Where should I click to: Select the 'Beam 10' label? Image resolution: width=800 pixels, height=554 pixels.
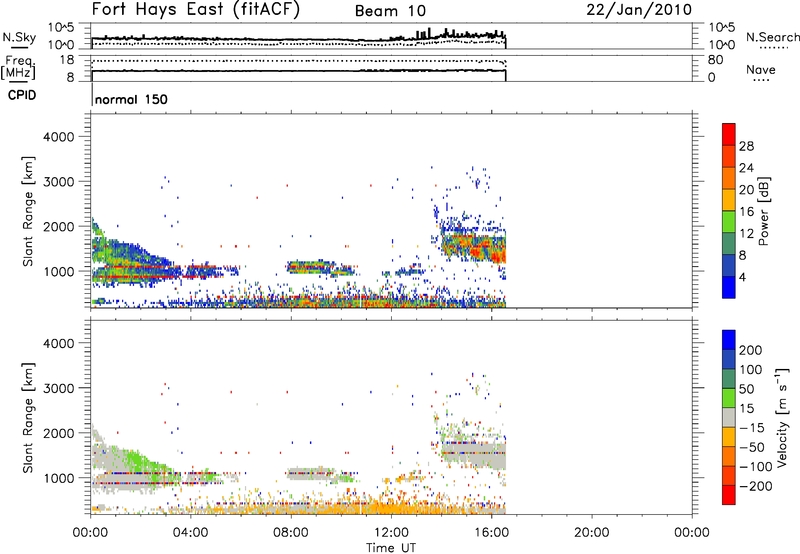390,11
